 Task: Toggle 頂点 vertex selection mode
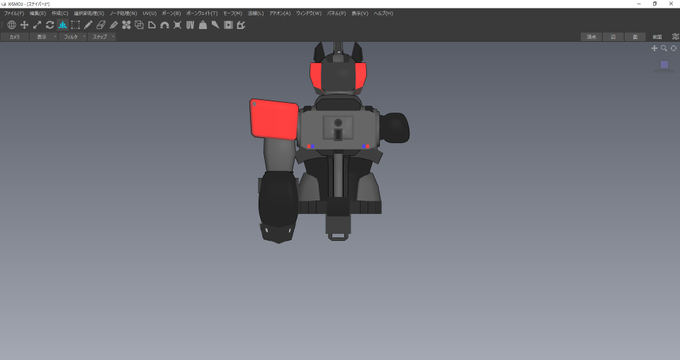(x=591, y=37)
